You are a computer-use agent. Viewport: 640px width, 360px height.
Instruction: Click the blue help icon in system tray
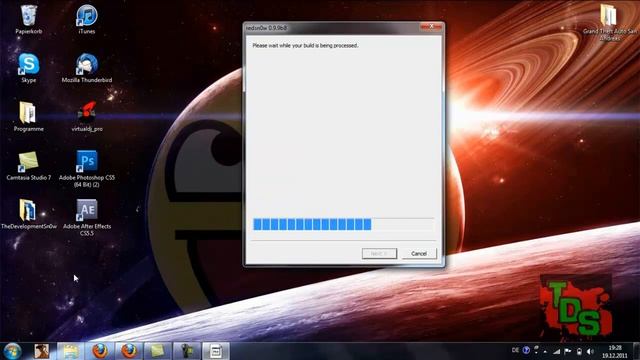pos(526,350)
